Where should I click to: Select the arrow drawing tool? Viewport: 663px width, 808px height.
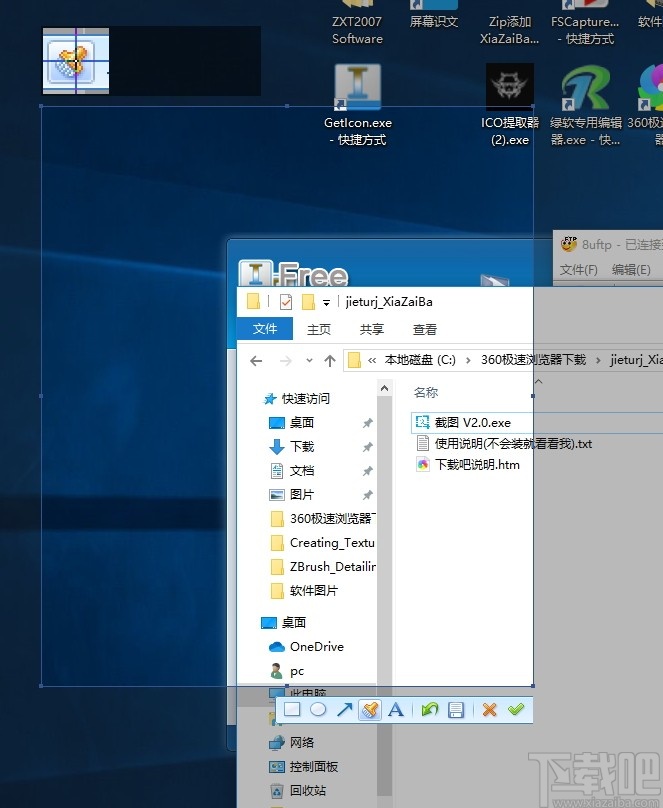coord(344,710)
